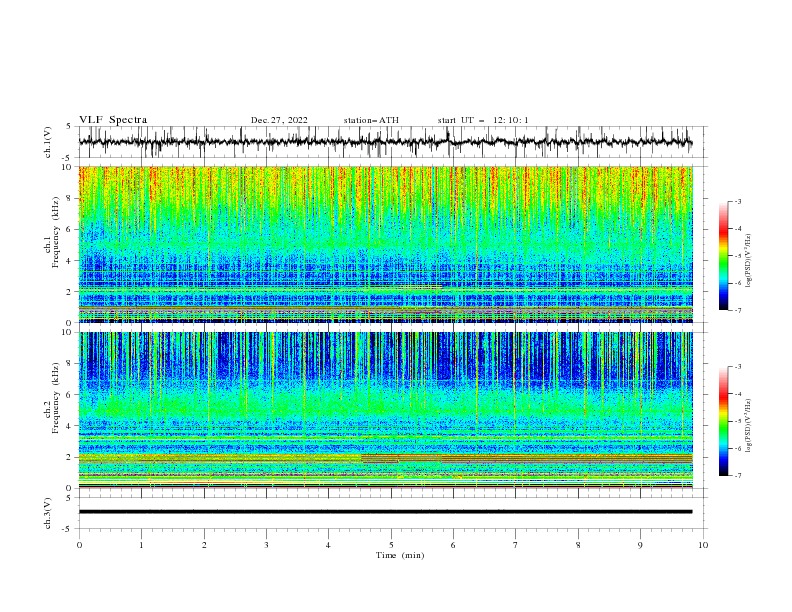This screenshot has height=612, width=792.
Task: Click the 'ch.3(V)' waveform axis label
Action: tap(48, 513)
